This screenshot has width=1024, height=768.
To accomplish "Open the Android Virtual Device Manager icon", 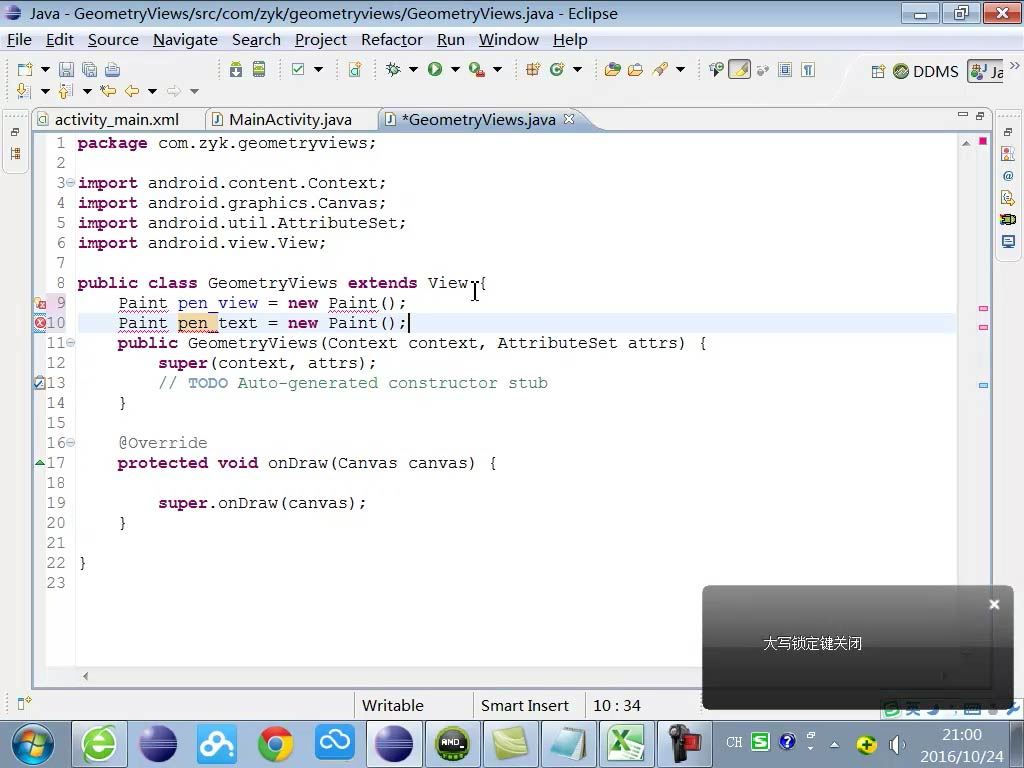I will pos(259,69).
